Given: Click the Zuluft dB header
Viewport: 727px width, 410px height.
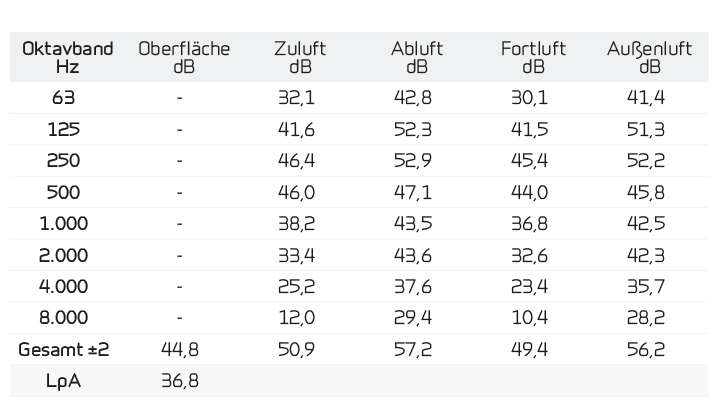Looking at the screenshot, I should point(300,58).
